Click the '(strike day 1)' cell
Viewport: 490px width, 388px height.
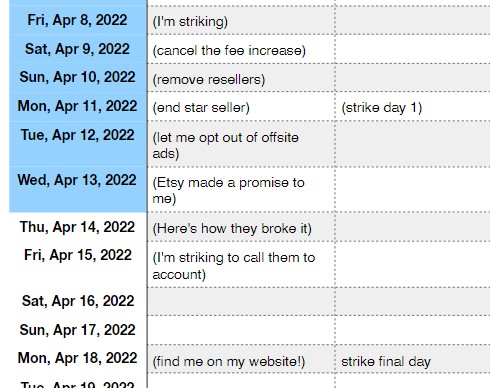[413, 106]
